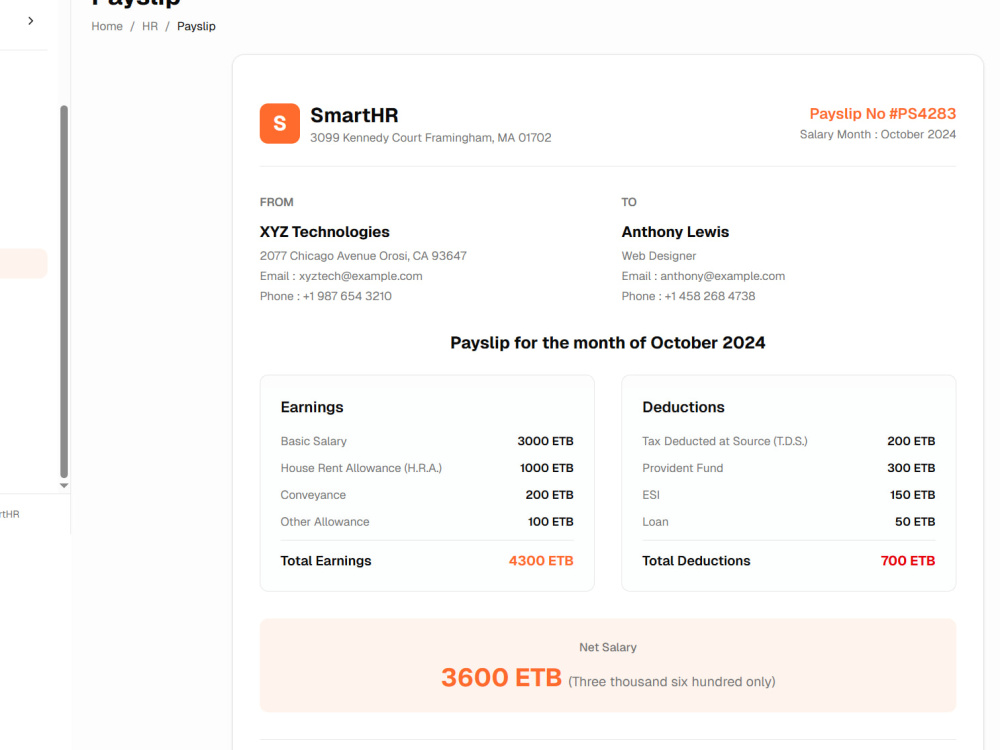
Task: Click the +1 458 268 4738 phone line
Action: [x=688, y=296]
